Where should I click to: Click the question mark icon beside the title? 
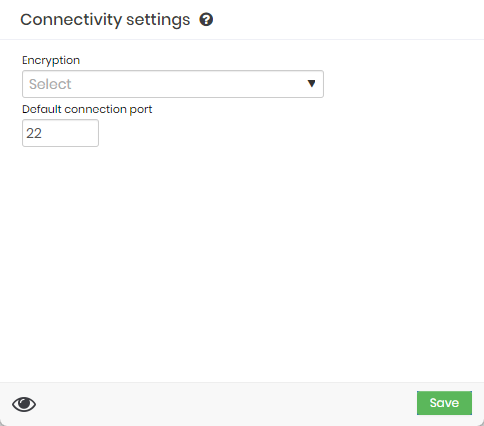pos(206,20)
